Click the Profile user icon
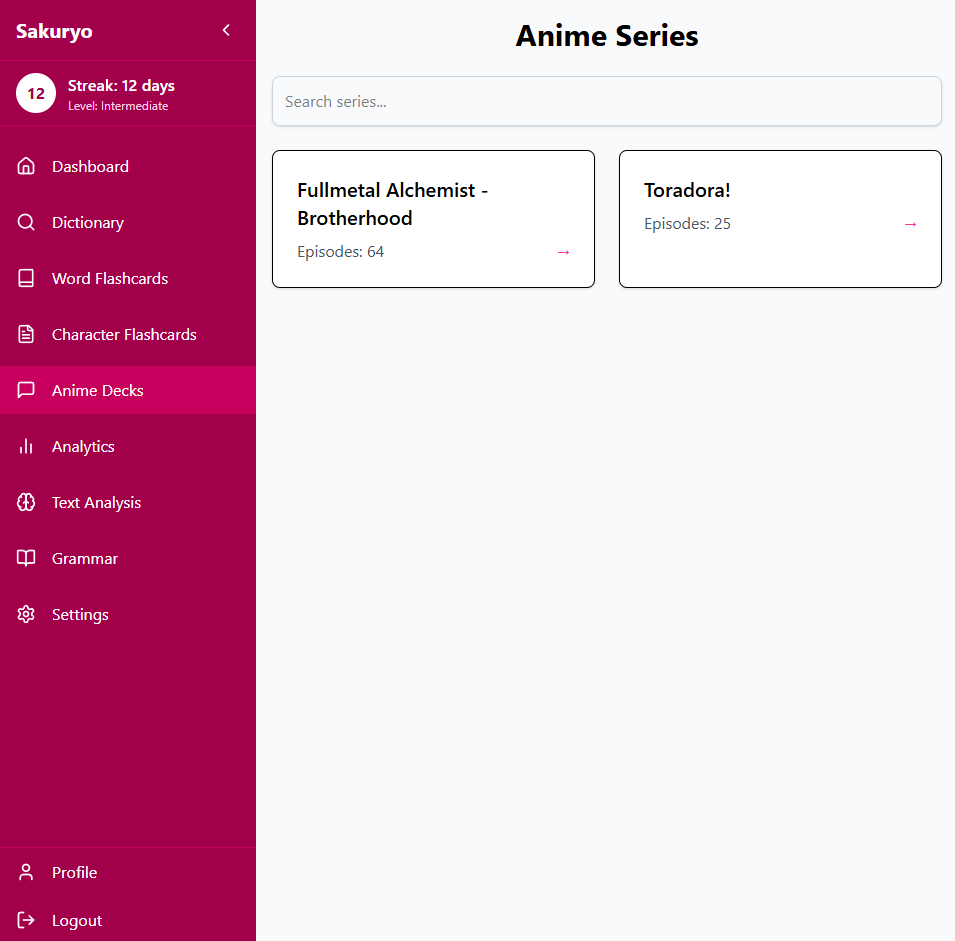Screen dimensions: 955x941 coord(26,872)
